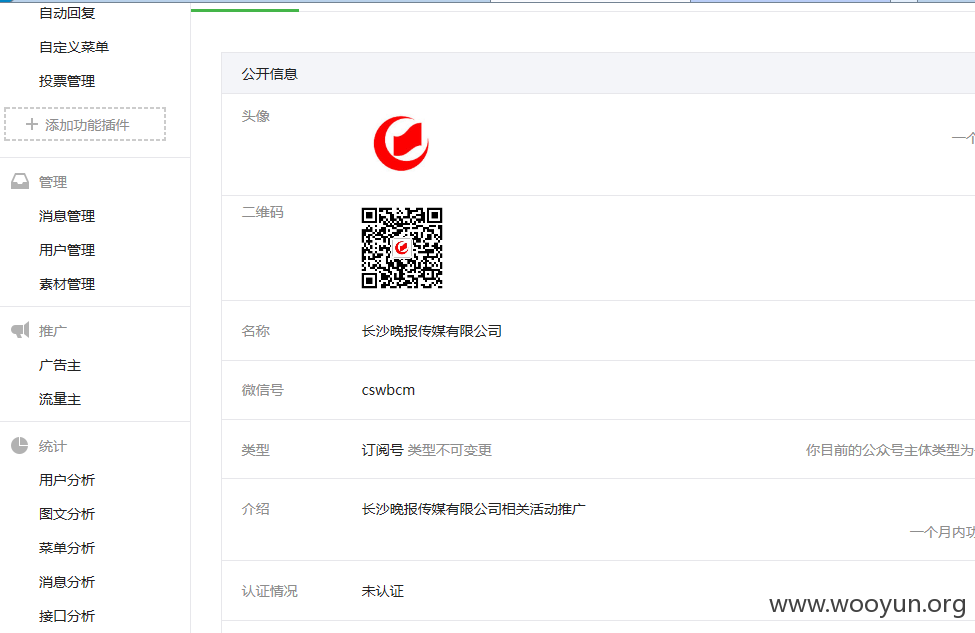Click the 统计 pie chart icon
975x633 pixels.
click(x=20, y=445)
